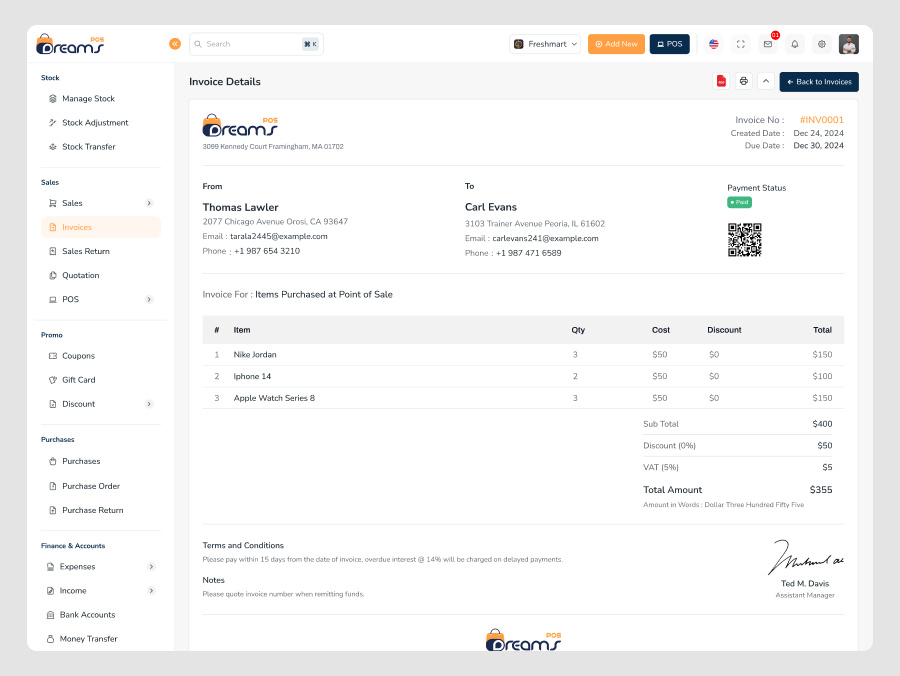Open settings gear in header
Screen dimensions: 900x676
(x=821, y=44)
